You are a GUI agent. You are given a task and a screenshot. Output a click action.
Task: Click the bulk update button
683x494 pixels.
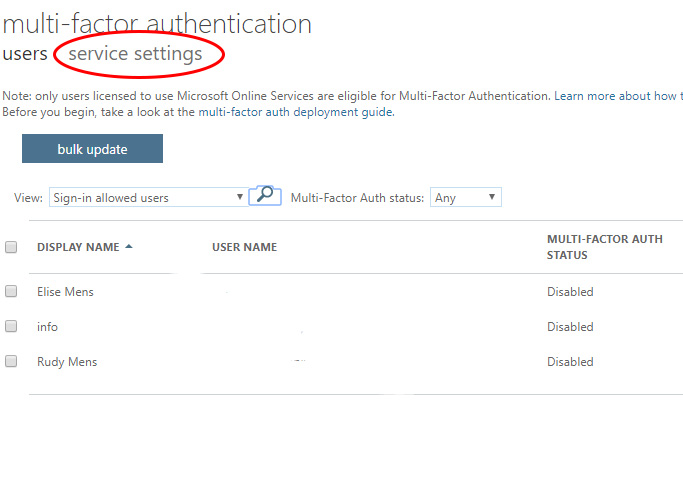coord(92,149)
